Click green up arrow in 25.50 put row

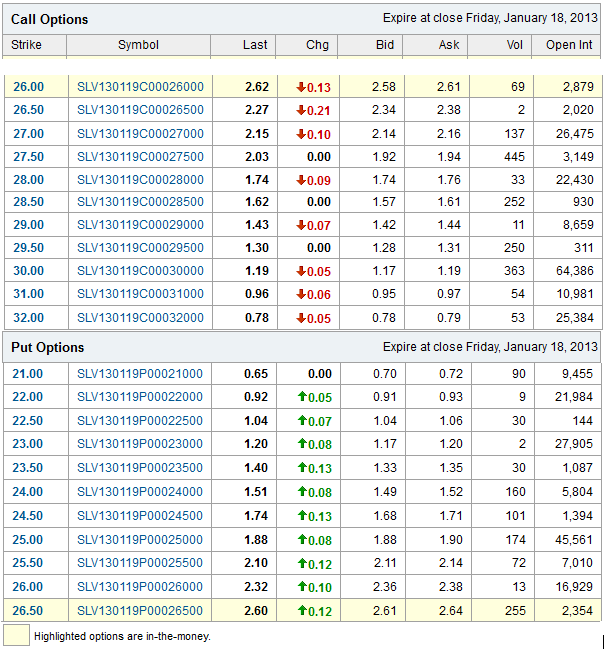[x=301, y=564]
